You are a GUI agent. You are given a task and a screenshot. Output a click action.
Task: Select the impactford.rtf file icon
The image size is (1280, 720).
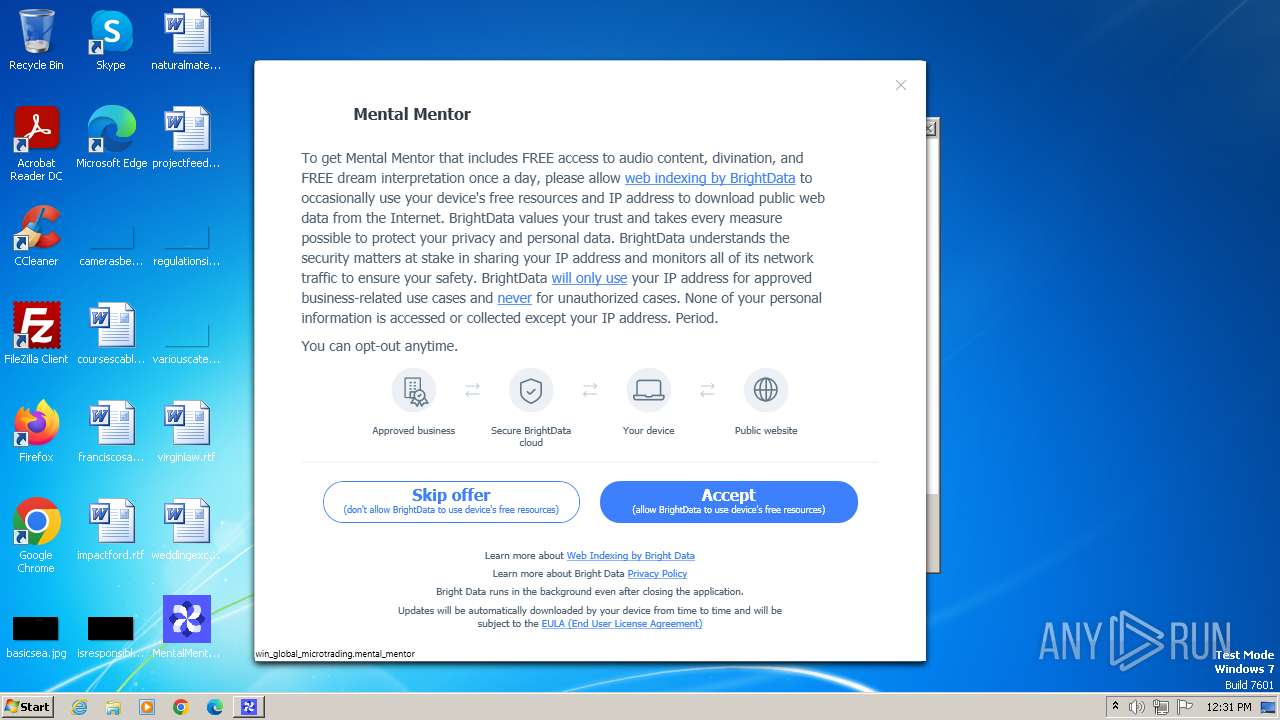pyautogui.click(x=111, y=530)
